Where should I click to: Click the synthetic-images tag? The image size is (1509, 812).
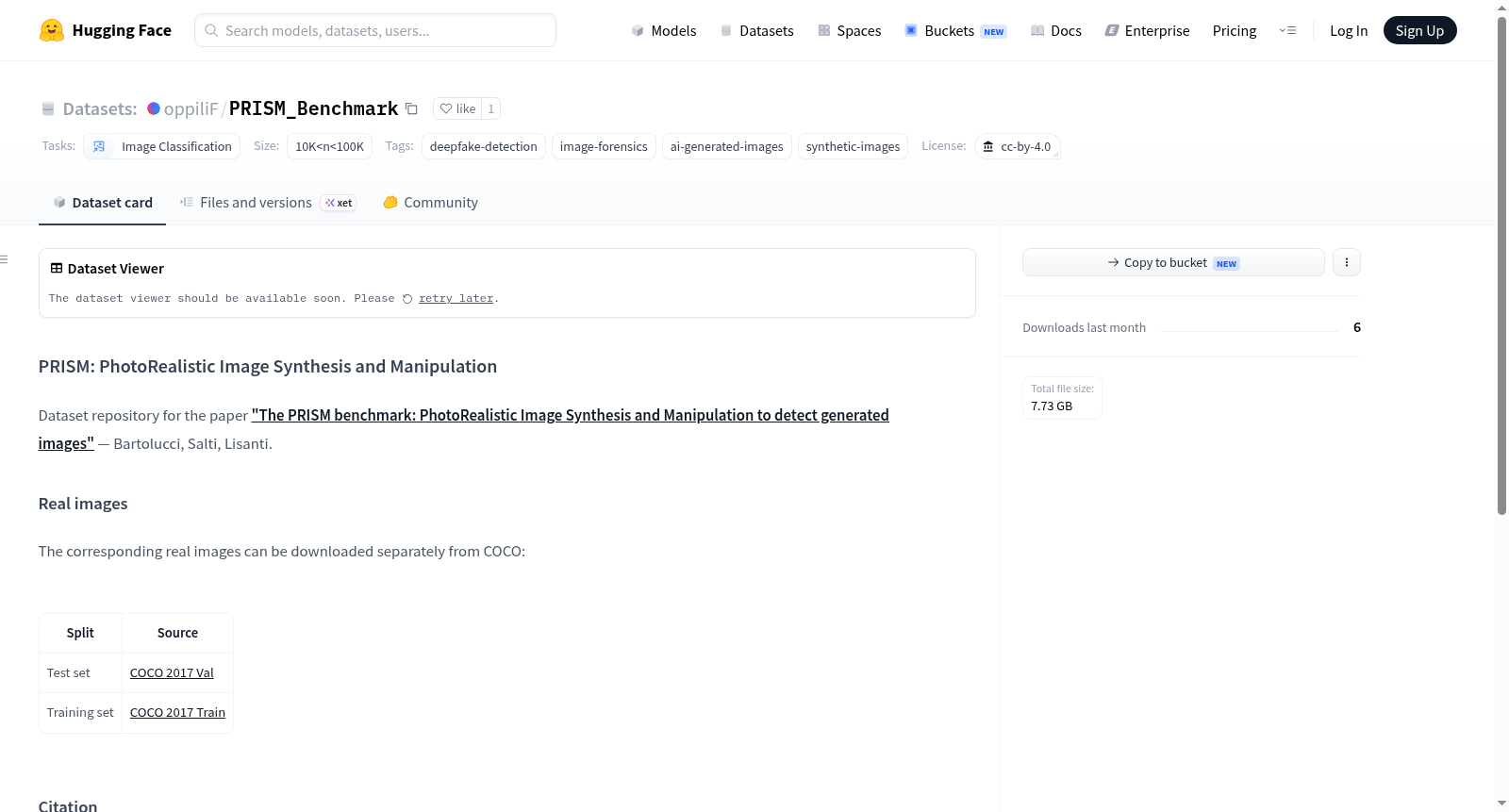[x=854, y=146]
